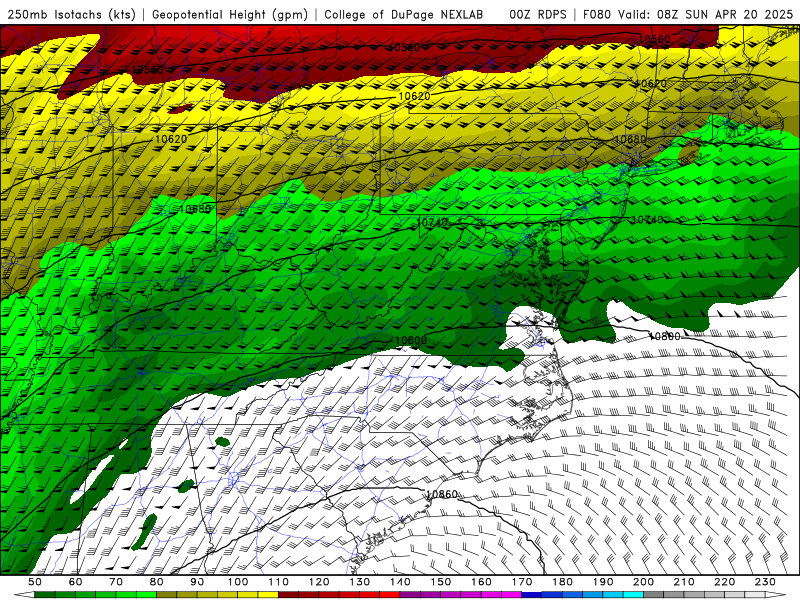This screenshot has width=800, height=600.
Task: Click the legend value 130
Action: point(360,582)
